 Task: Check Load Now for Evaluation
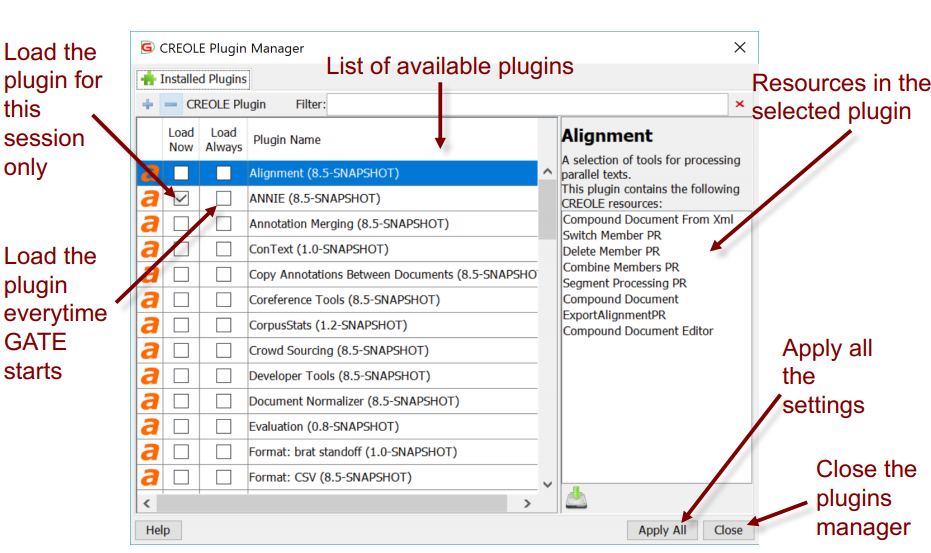click(181, 426)
